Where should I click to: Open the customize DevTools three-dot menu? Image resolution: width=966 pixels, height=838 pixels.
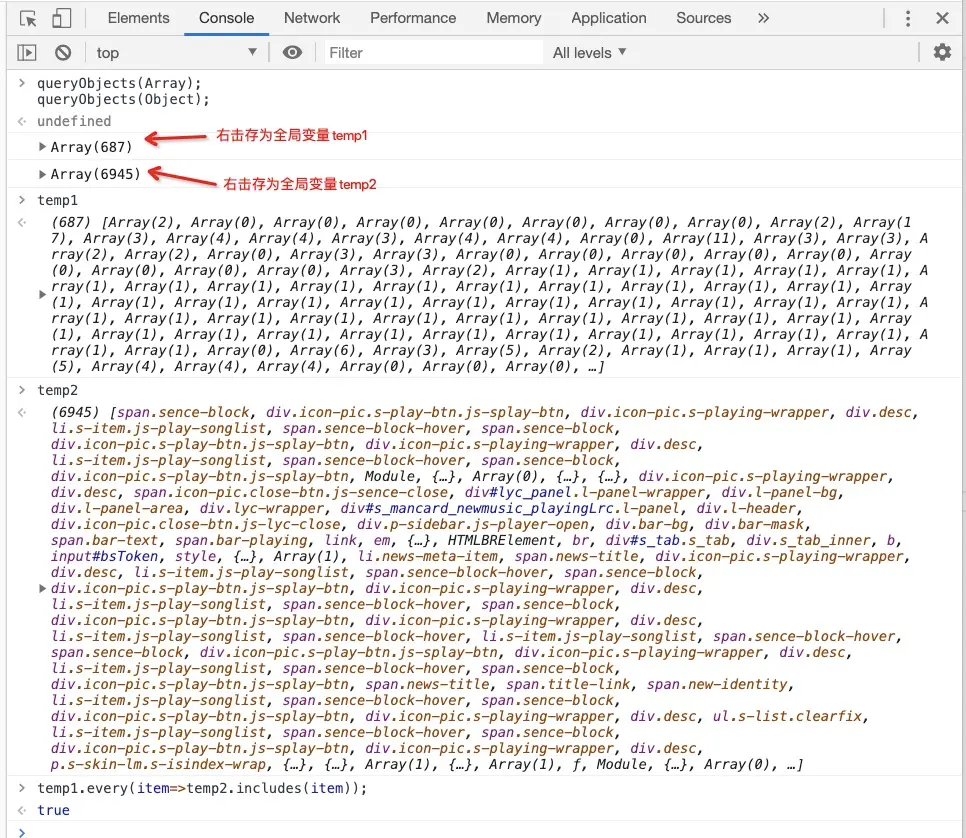click(x=907, y=17)
